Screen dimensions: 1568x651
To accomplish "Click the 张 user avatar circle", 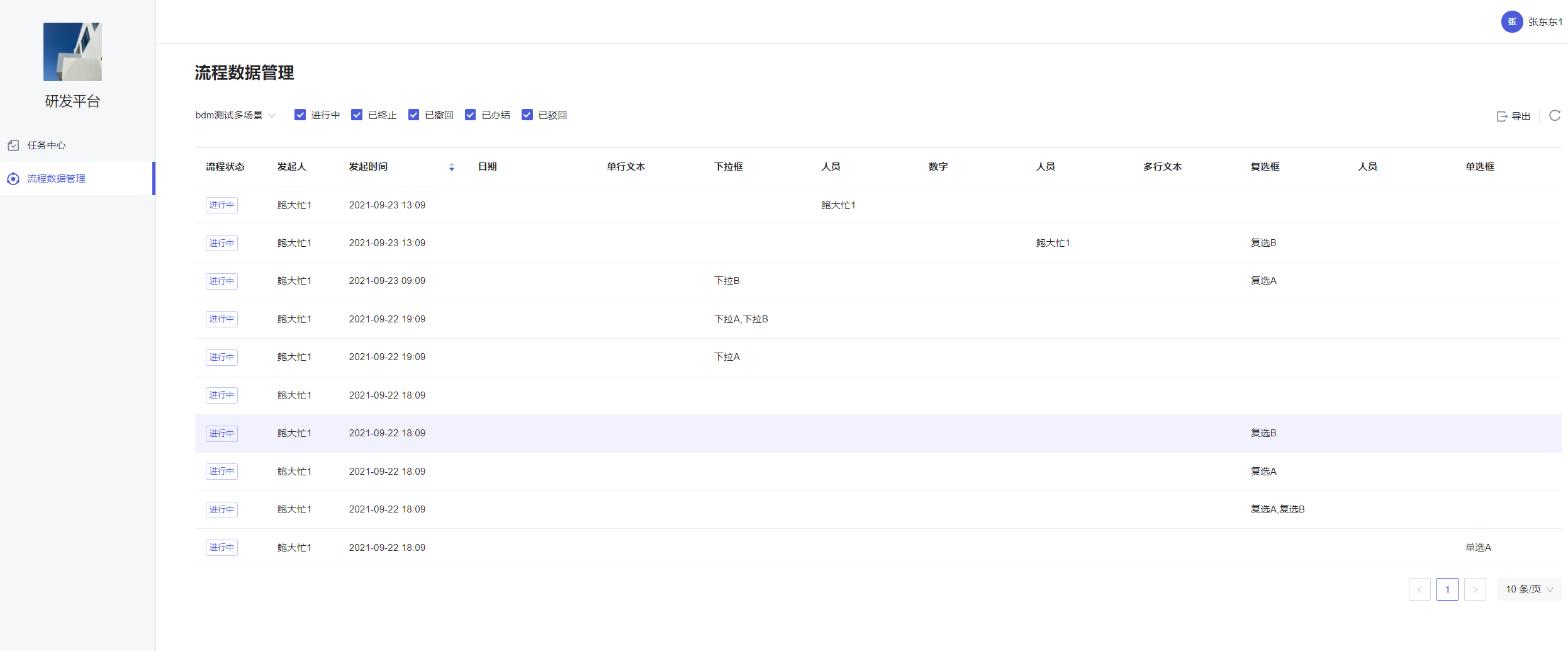I will [1512, 21].
